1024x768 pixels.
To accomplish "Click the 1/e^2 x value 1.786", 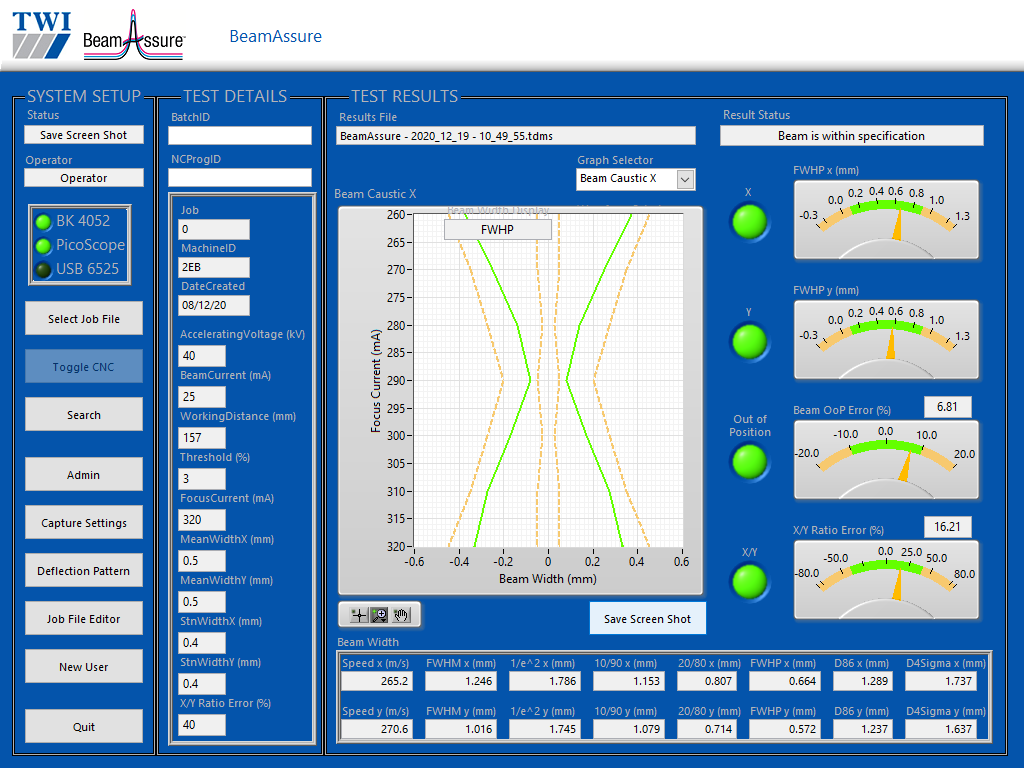I will 545,681.
